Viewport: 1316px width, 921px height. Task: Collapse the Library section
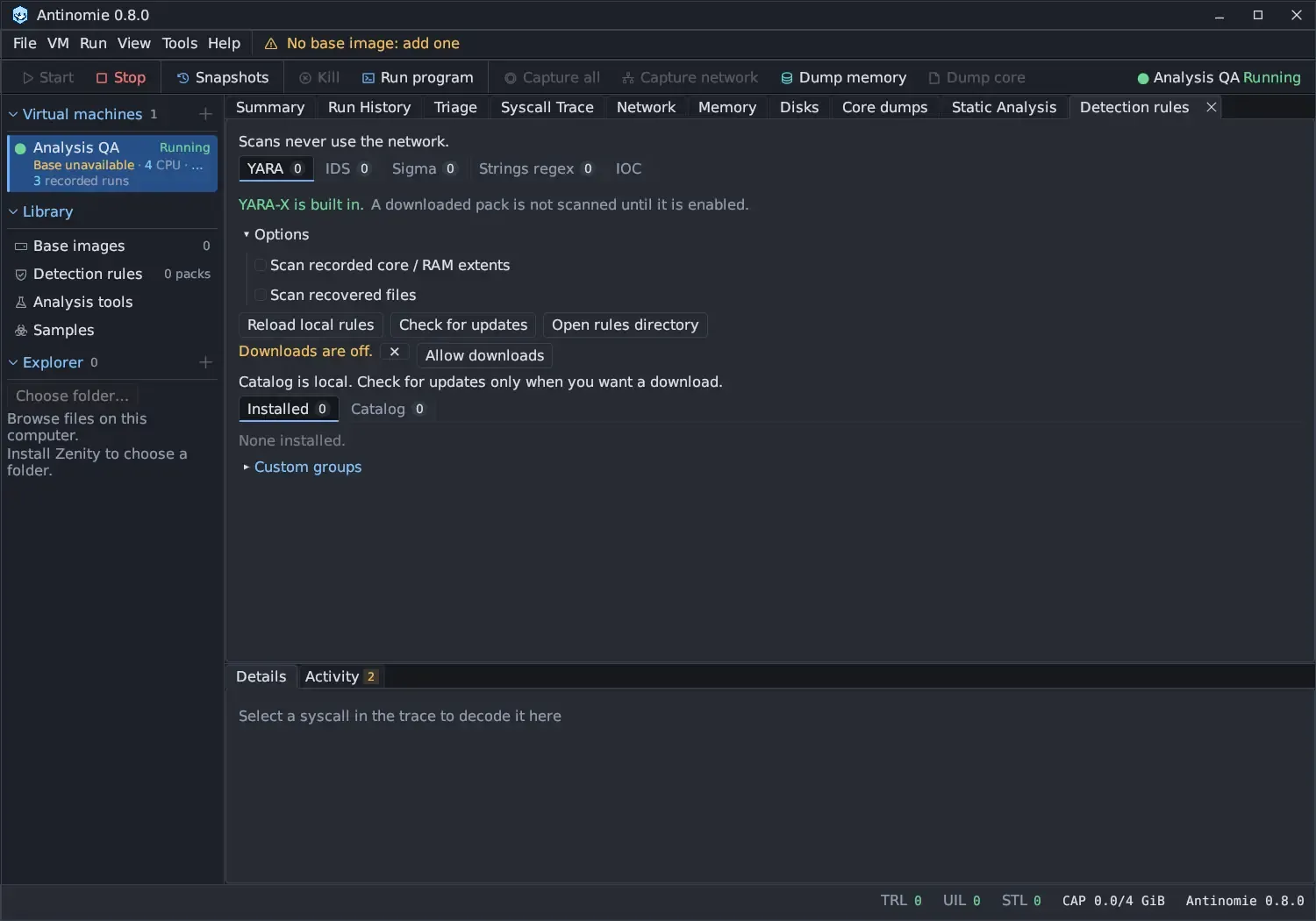[x=13, y=211]
